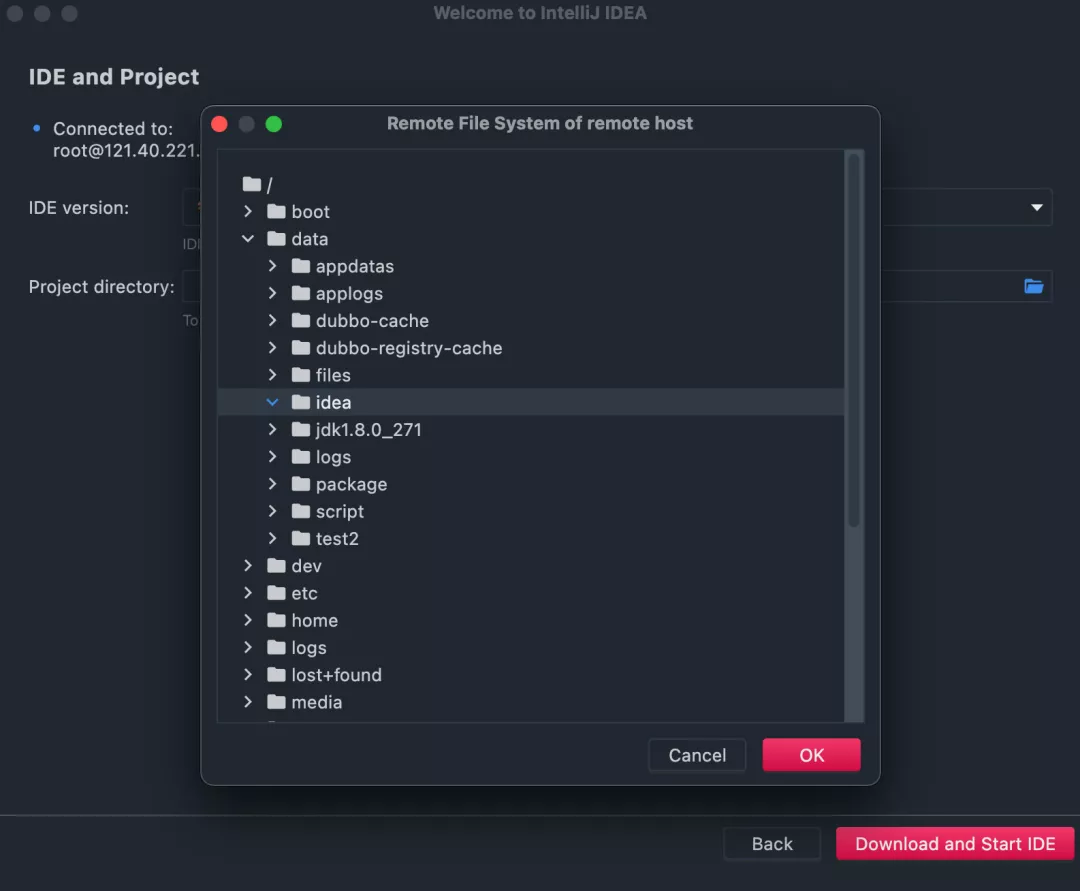Open the IDE version dropdown arrow

point(1036,208)
